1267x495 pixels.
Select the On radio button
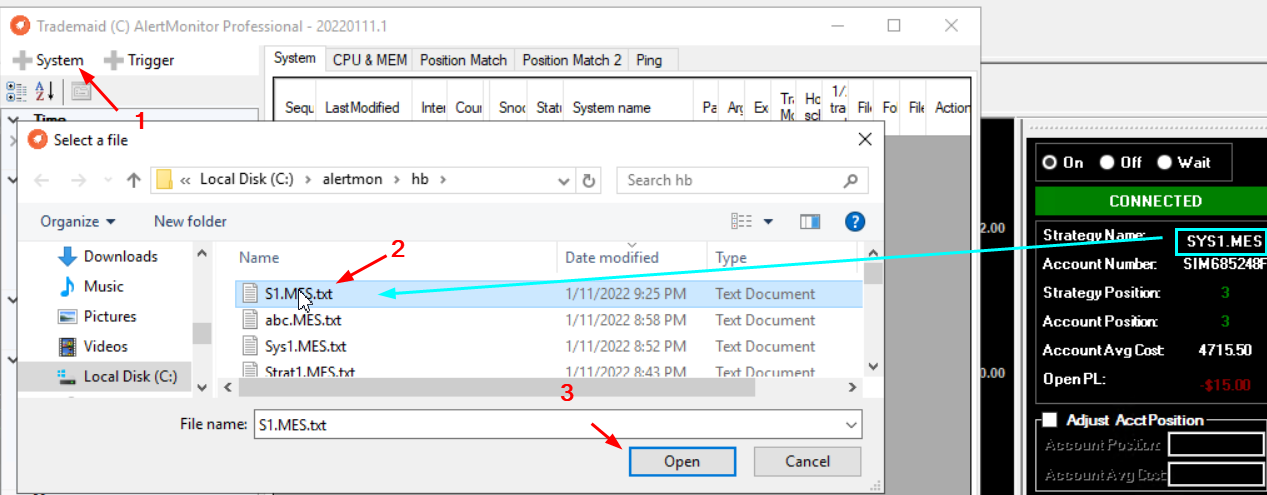click(x=1050, y=162)
